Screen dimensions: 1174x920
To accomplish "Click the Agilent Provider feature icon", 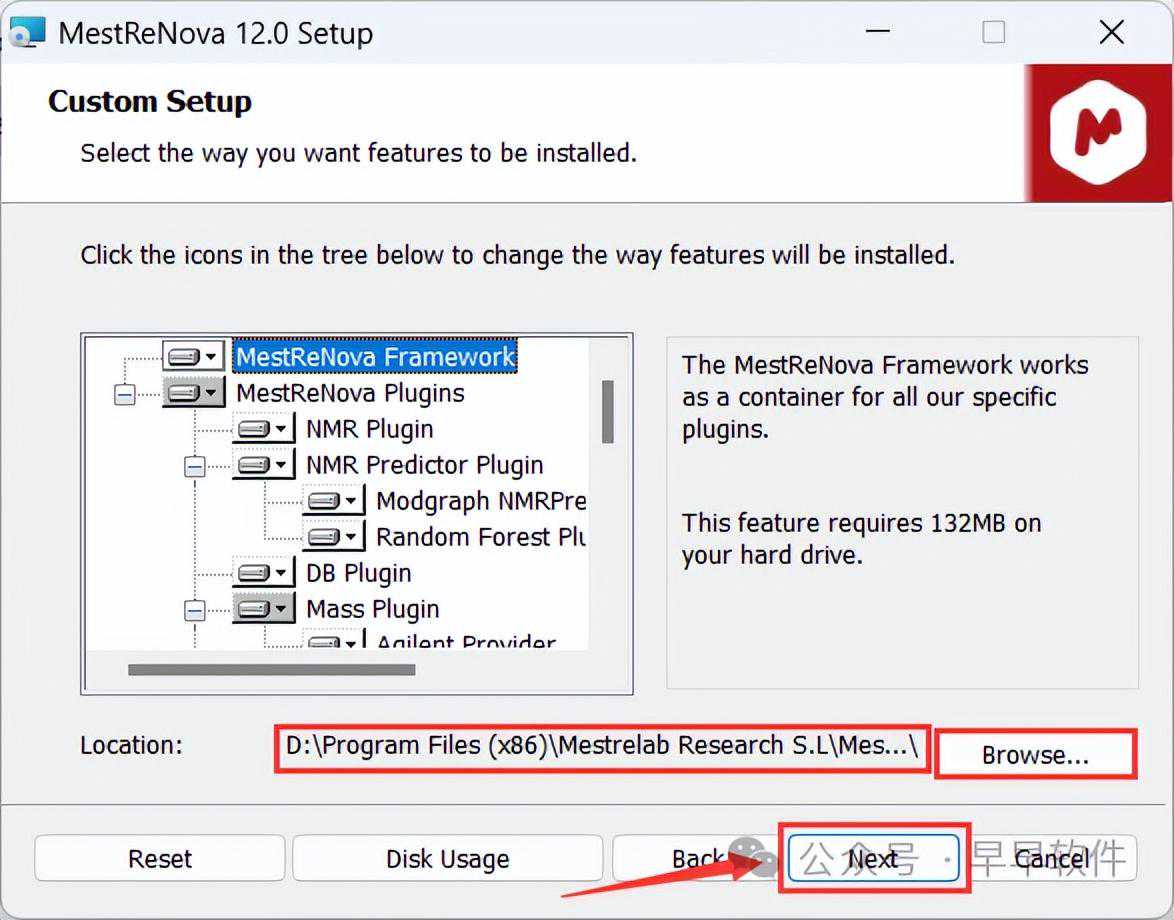I will (333, 642).
